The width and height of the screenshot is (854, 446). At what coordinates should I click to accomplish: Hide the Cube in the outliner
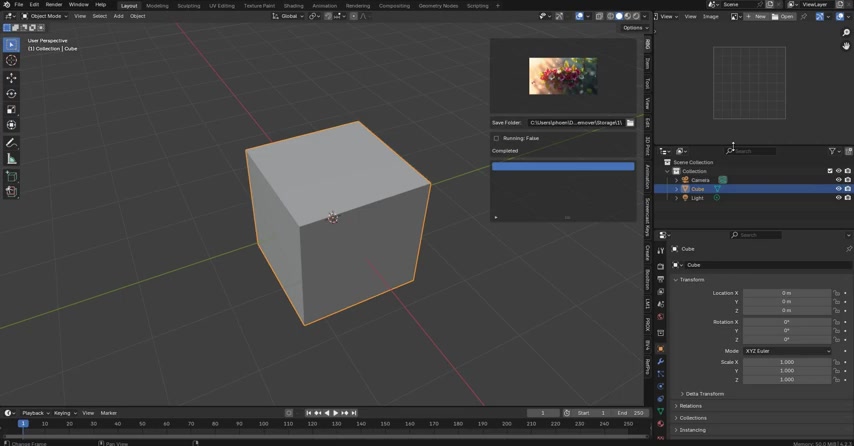839,189
